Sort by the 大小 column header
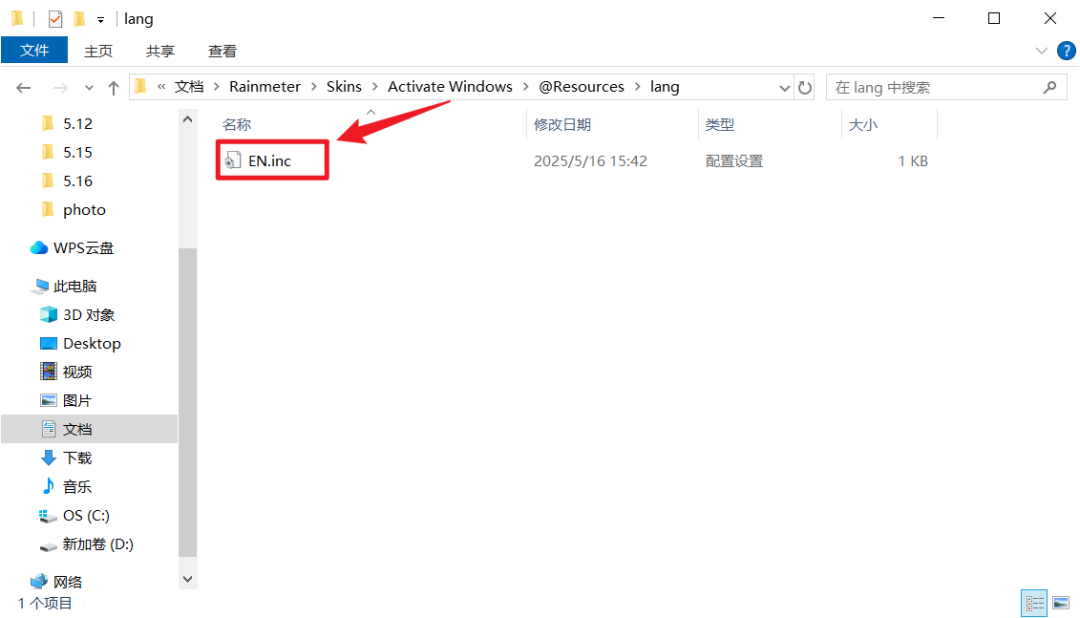Viewport: 1080px width, 618px height. coord(863,125)
